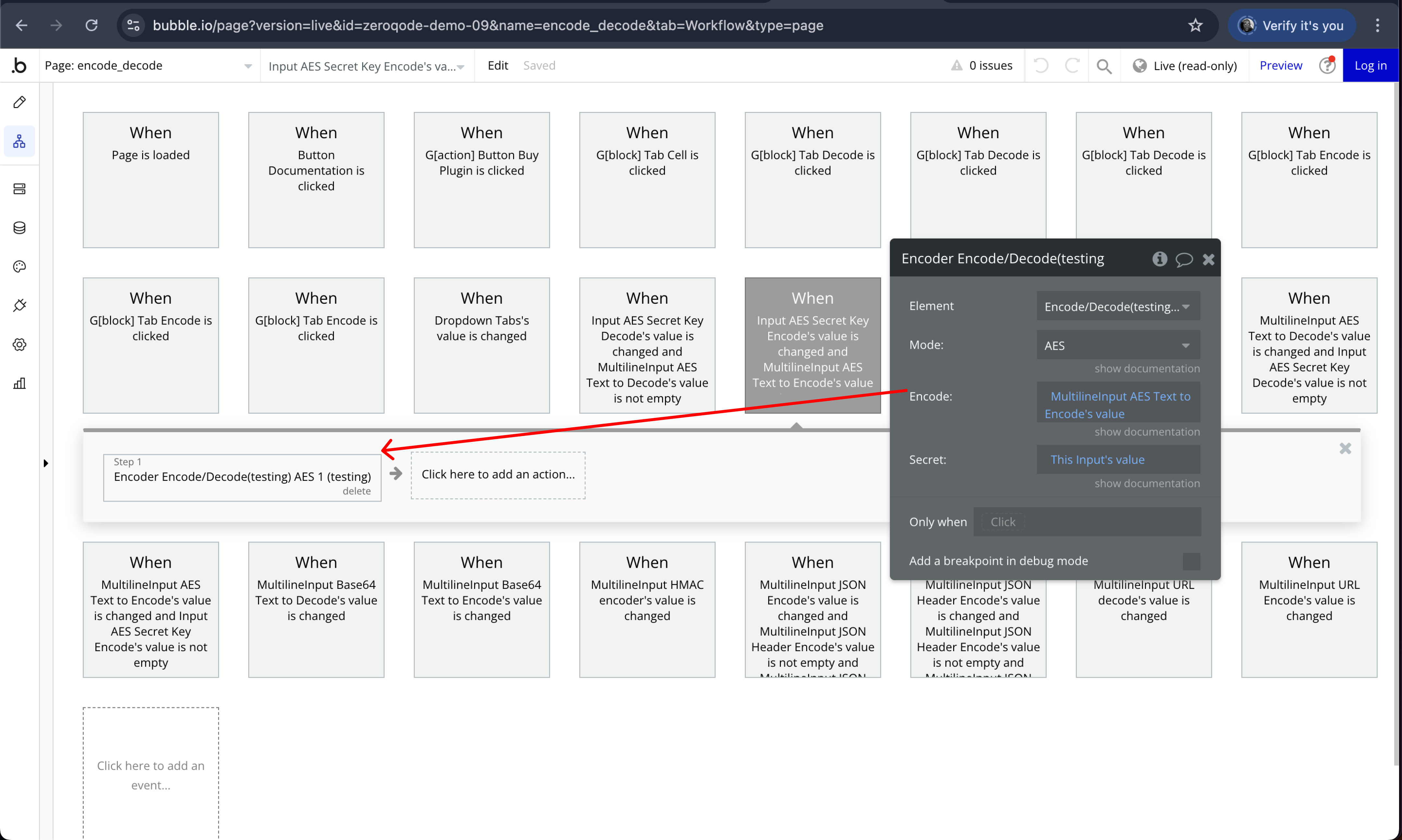1402x840 pixels.
Task: Click the Preview link
Action: (1280, 65)
